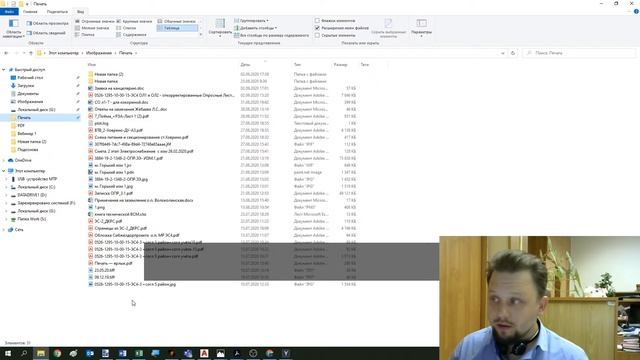Switch to the Home (Главная) ribbon tab
Image resolution: width=640 pixels, height=360 pixels.
pos(30,12)
